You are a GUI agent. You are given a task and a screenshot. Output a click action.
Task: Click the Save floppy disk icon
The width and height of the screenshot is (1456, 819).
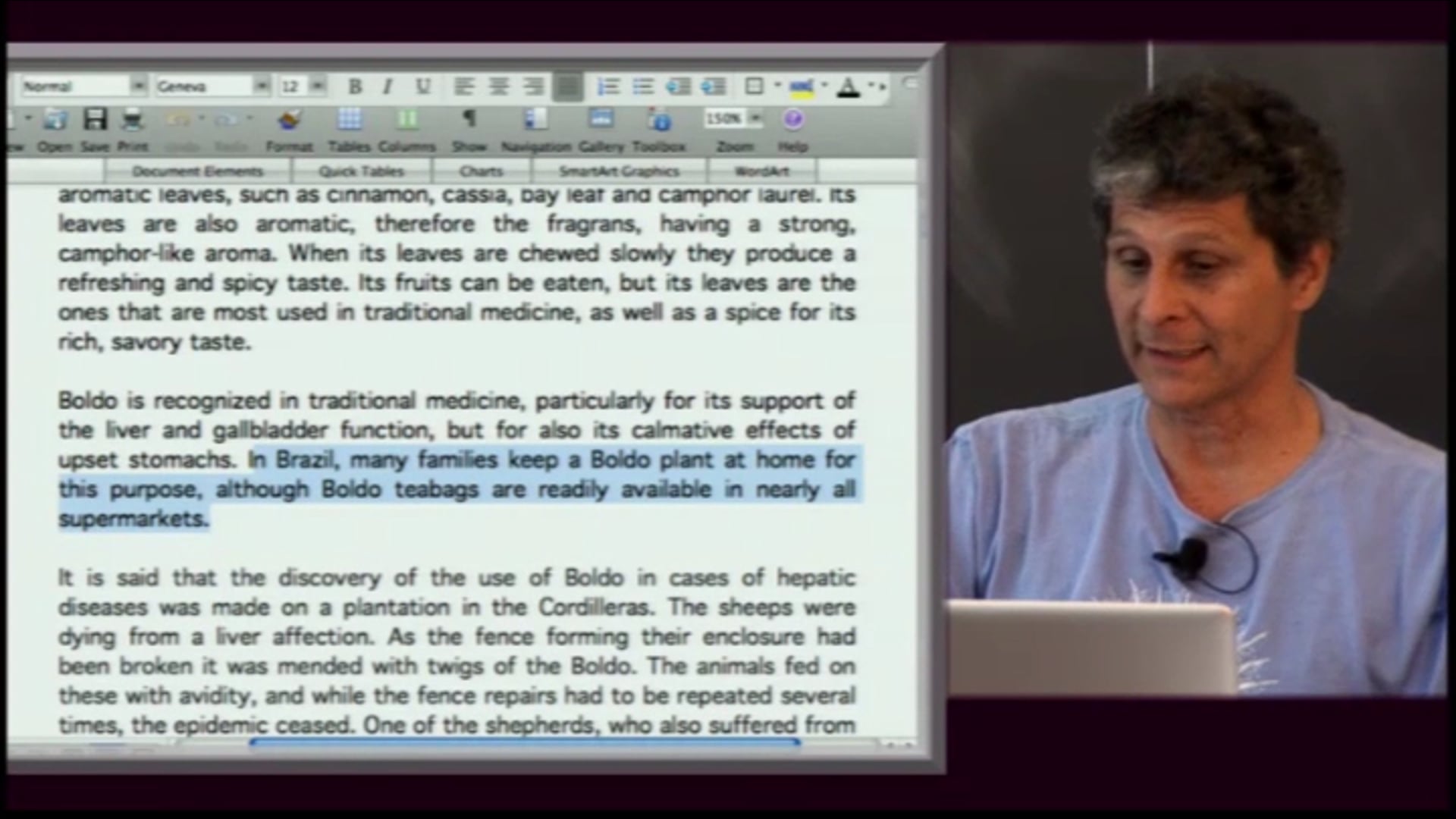point(95,120)
